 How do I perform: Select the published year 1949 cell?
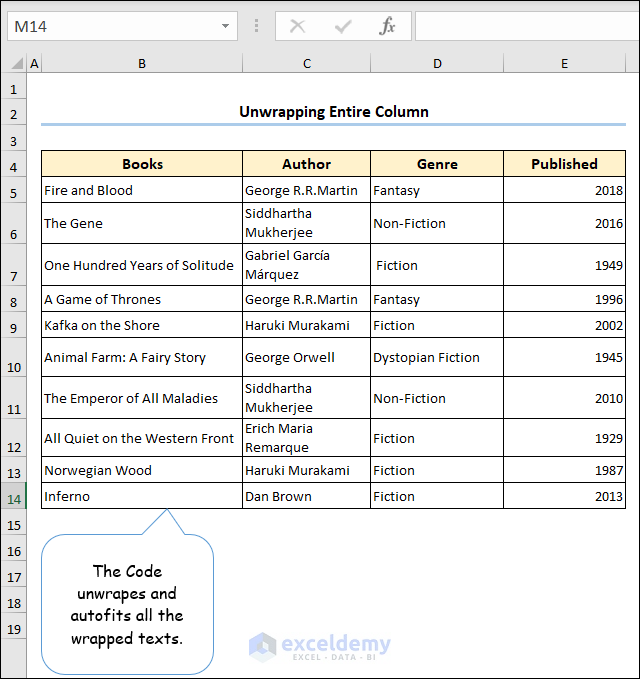click(565, 265)
